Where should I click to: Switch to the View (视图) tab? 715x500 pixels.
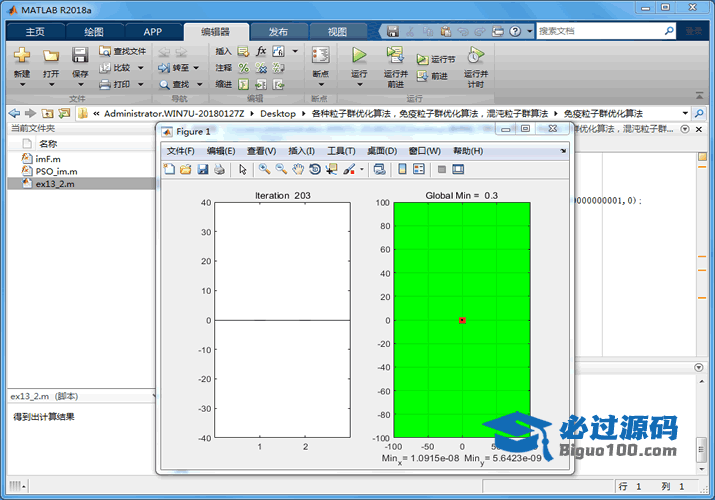click(x=337, y=31)
